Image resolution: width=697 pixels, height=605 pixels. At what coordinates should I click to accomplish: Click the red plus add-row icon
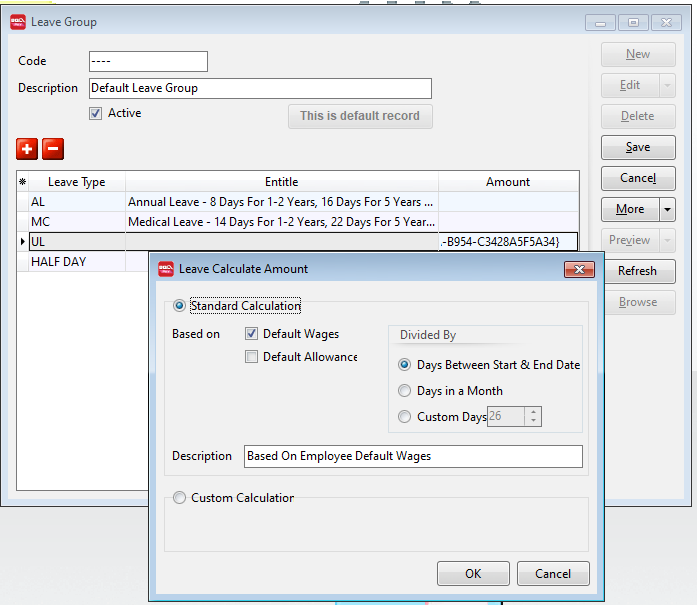click(x=27, y=149)
